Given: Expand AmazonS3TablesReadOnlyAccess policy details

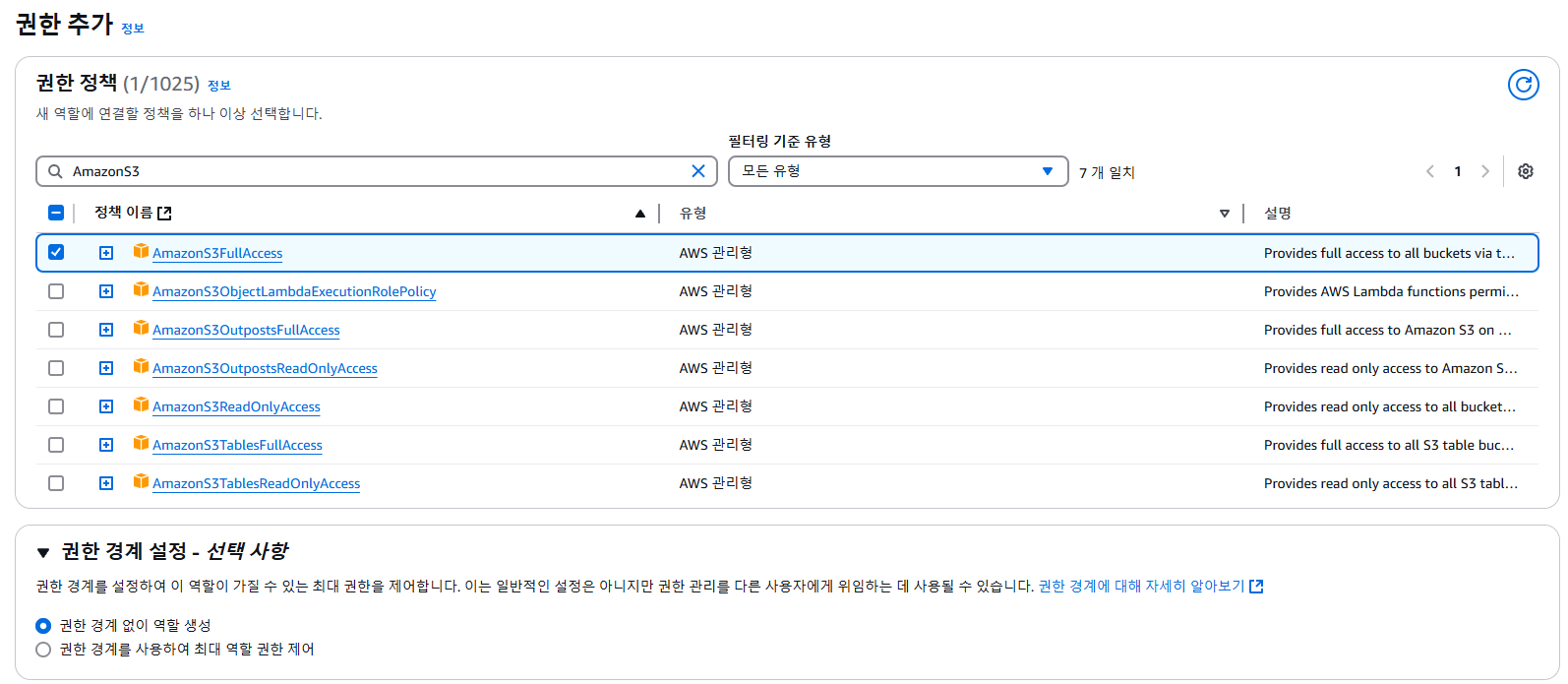Looking at the screenshot, I should [x=106, y=483].
